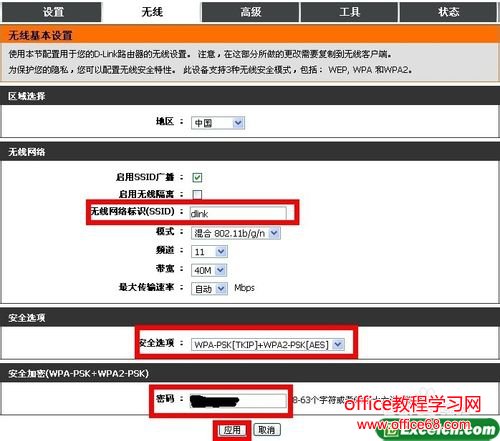Open the 安全选项 WPA-PSK dropdown
Viewport: 500px width, 441px height.
pos(268,344)
